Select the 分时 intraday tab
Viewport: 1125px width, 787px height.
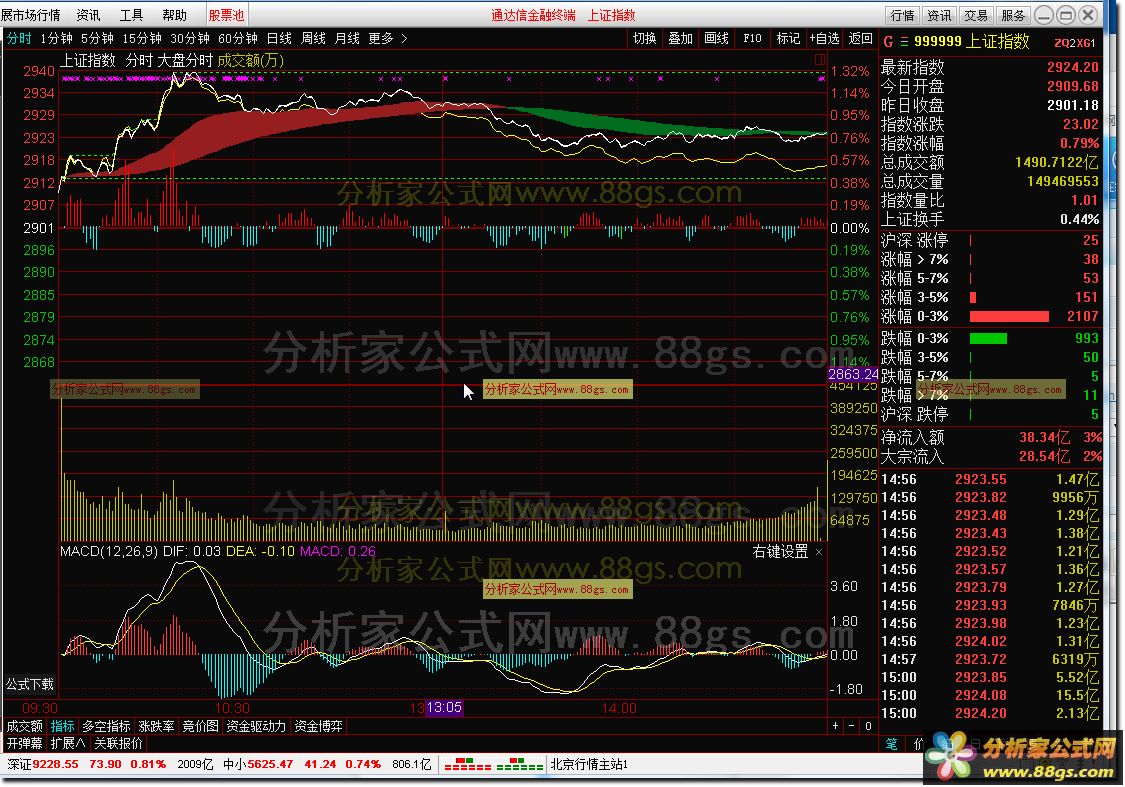pyautogui.click(x=19, y=39)
